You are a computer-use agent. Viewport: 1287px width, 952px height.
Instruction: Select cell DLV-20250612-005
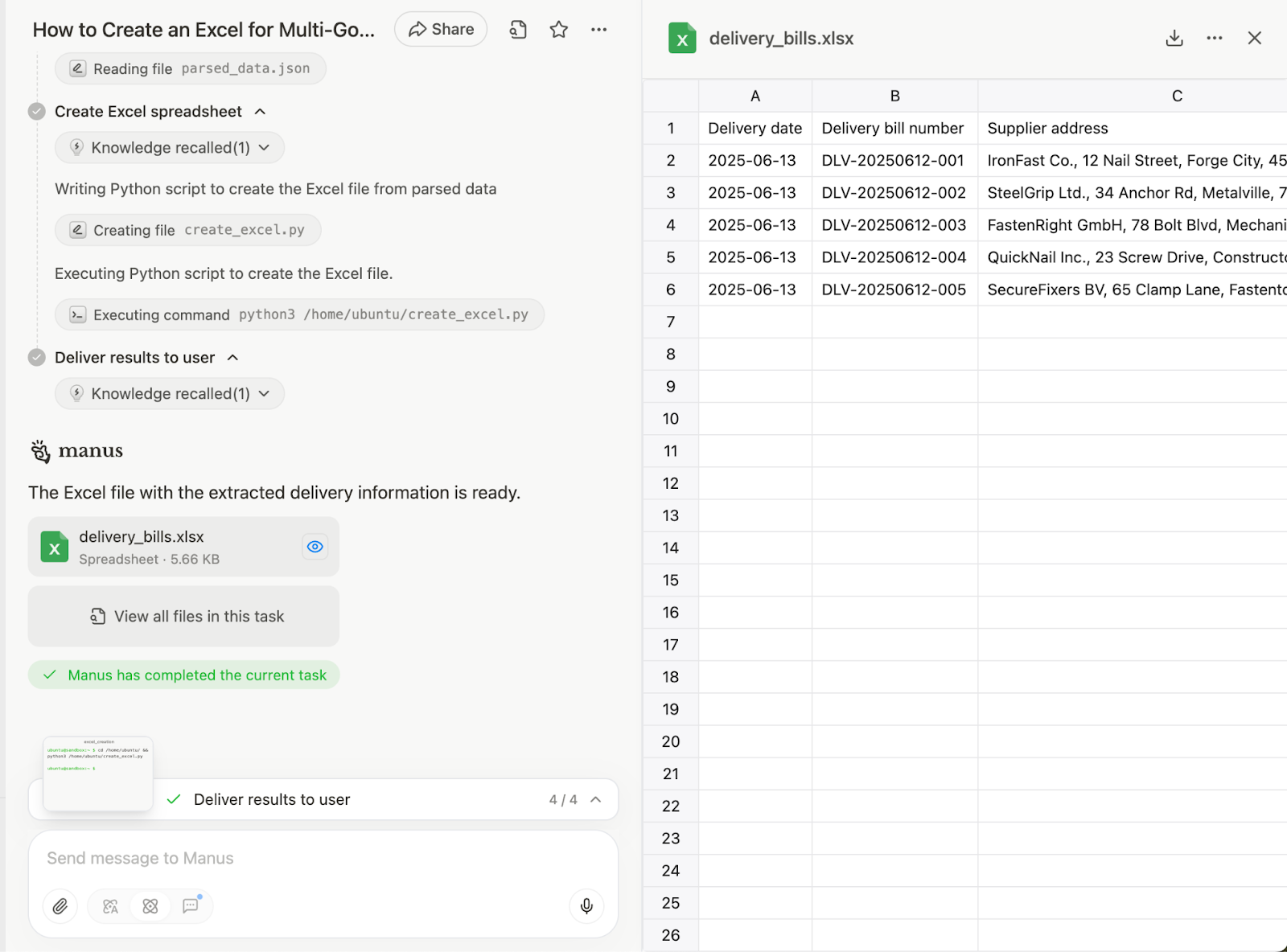pyautogui.click(x=894, y=289)
